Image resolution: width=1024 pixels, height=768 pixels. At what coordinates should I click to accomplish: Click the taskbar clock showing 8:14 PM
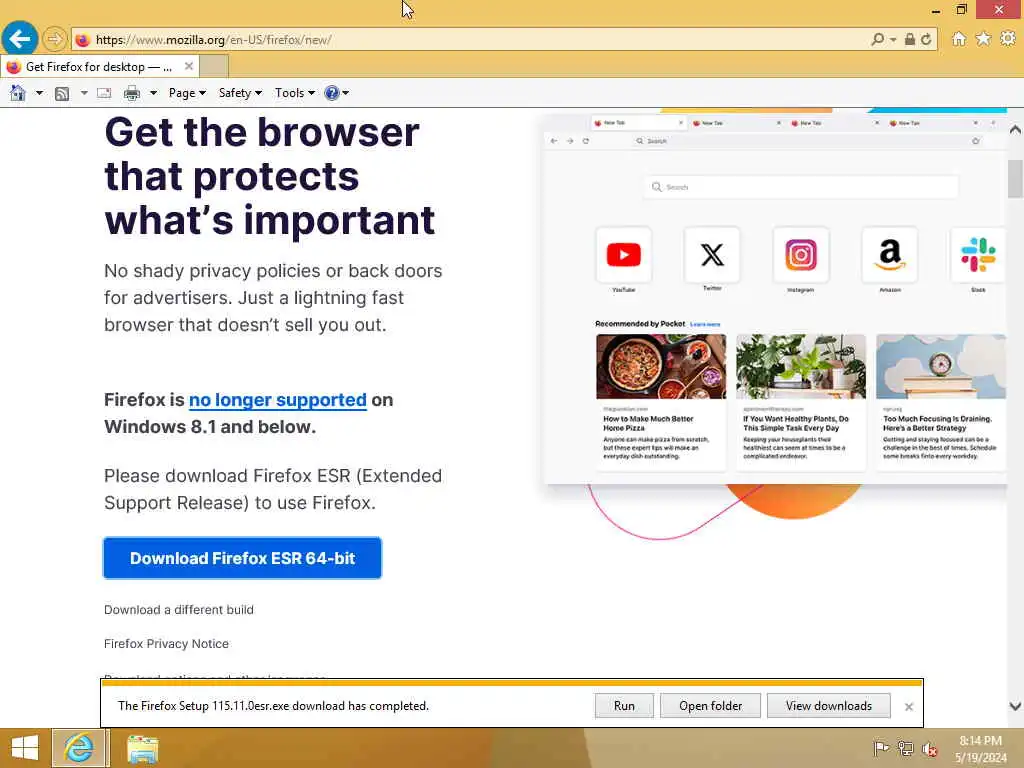tap(980, 749)
